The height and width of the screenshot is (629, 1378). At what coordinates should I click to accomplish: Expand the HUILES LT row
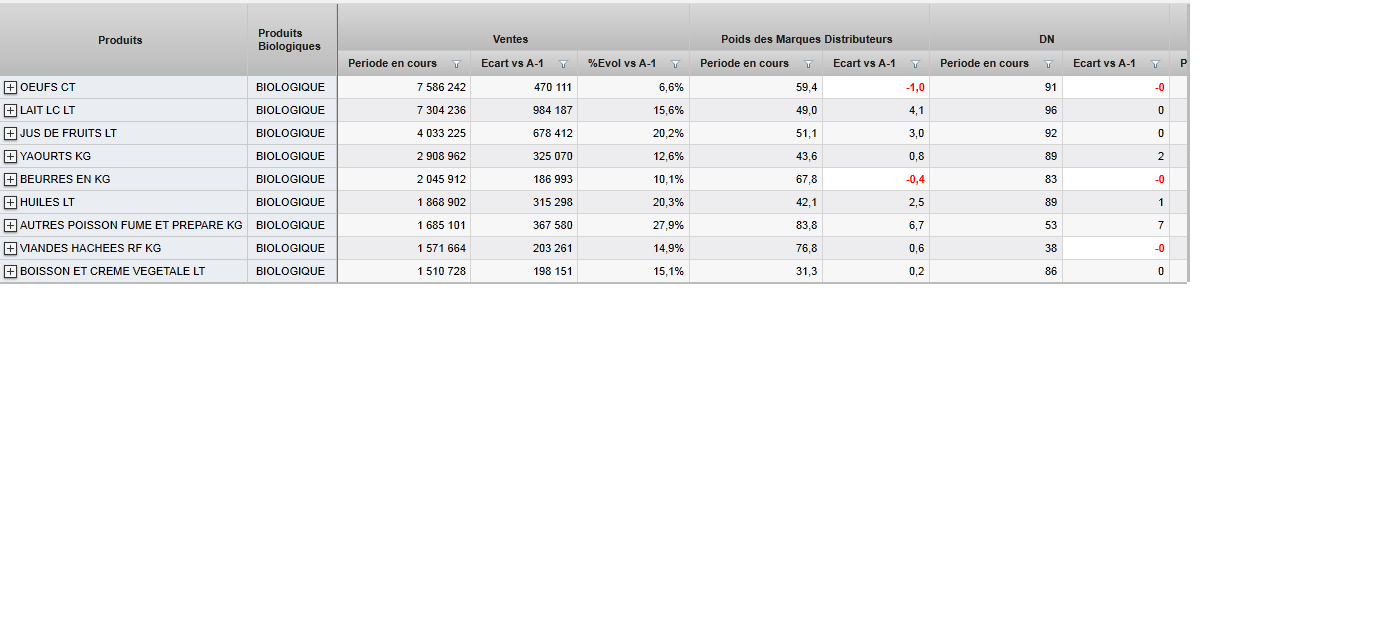tap(11, 203)
